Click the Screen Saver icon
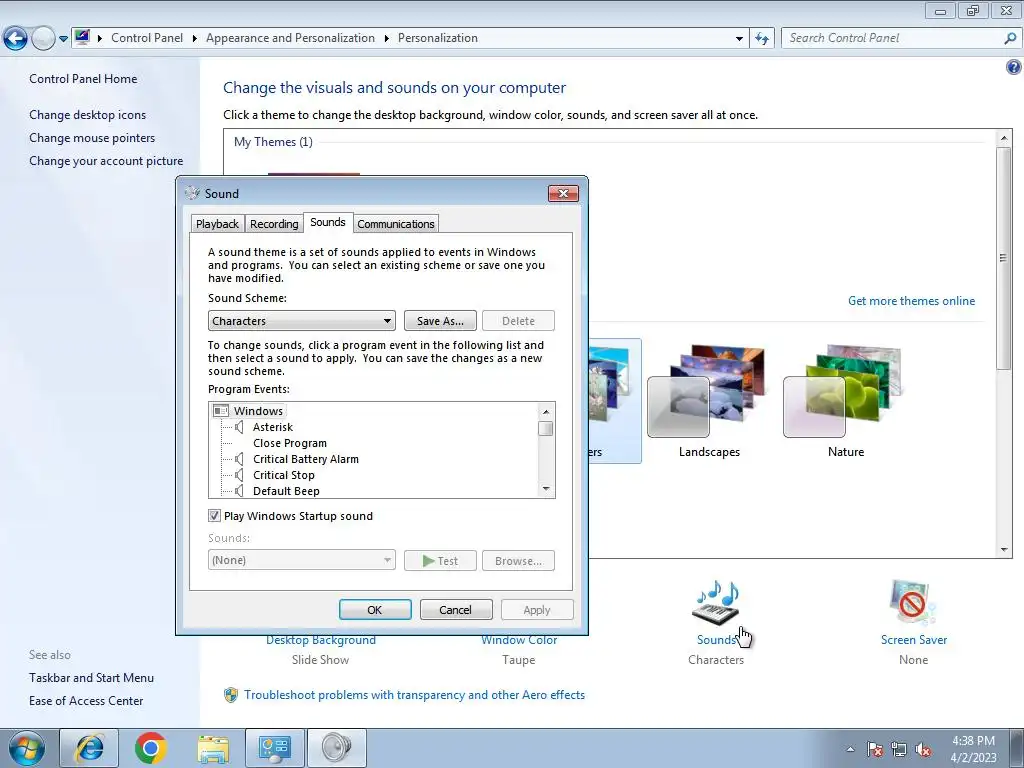The height and width of the screenshot is (768, 1024). coord(913,602)
